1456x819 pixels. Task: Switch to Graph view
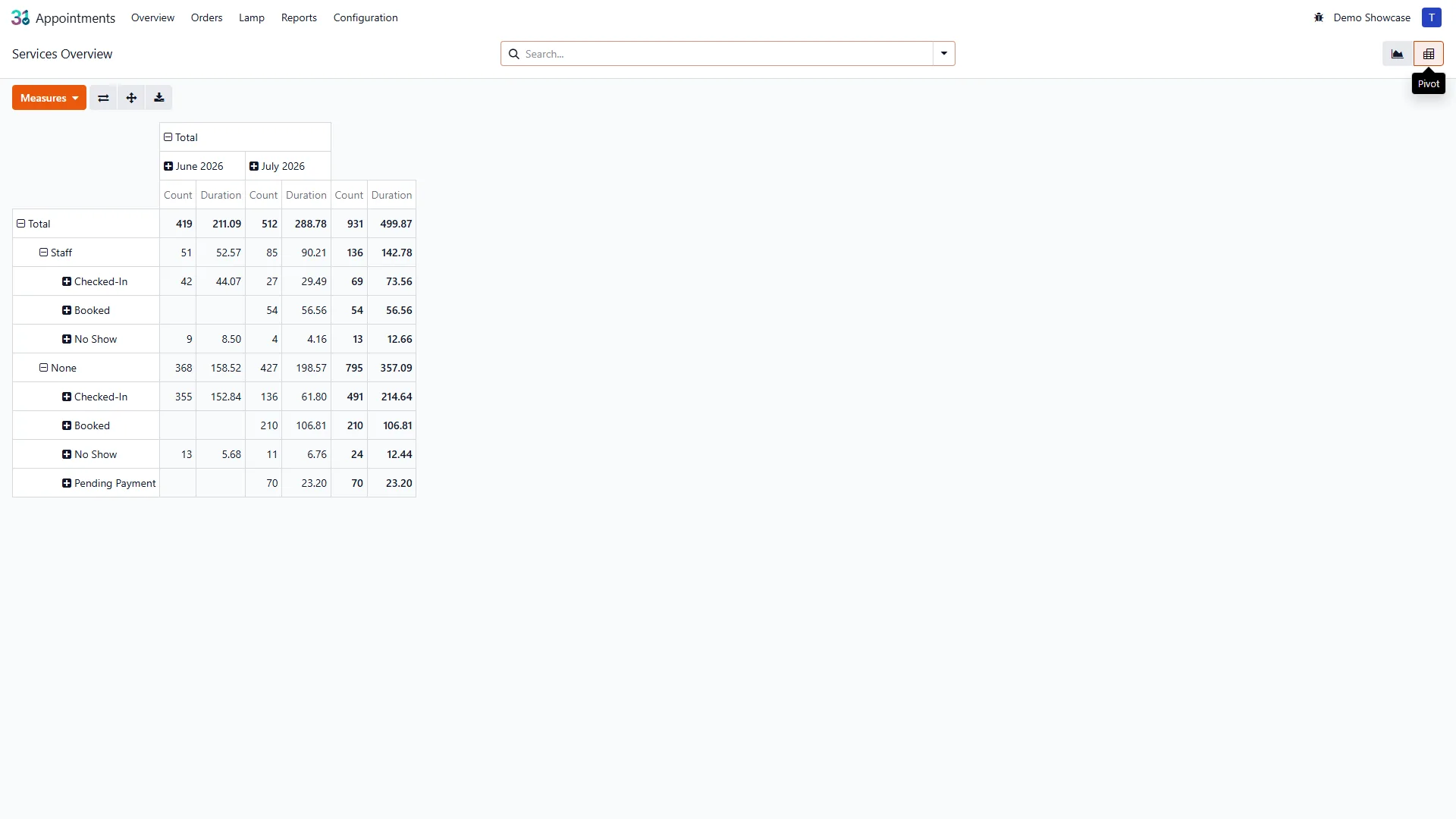(1397, 54)
